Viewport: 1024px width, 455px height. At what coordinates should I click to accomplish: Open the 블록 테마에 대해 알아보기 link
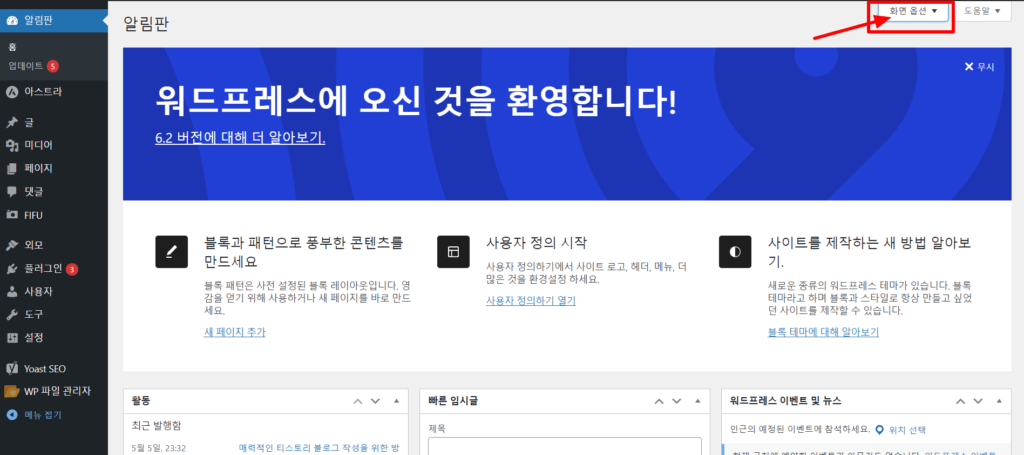click(824, 332)
